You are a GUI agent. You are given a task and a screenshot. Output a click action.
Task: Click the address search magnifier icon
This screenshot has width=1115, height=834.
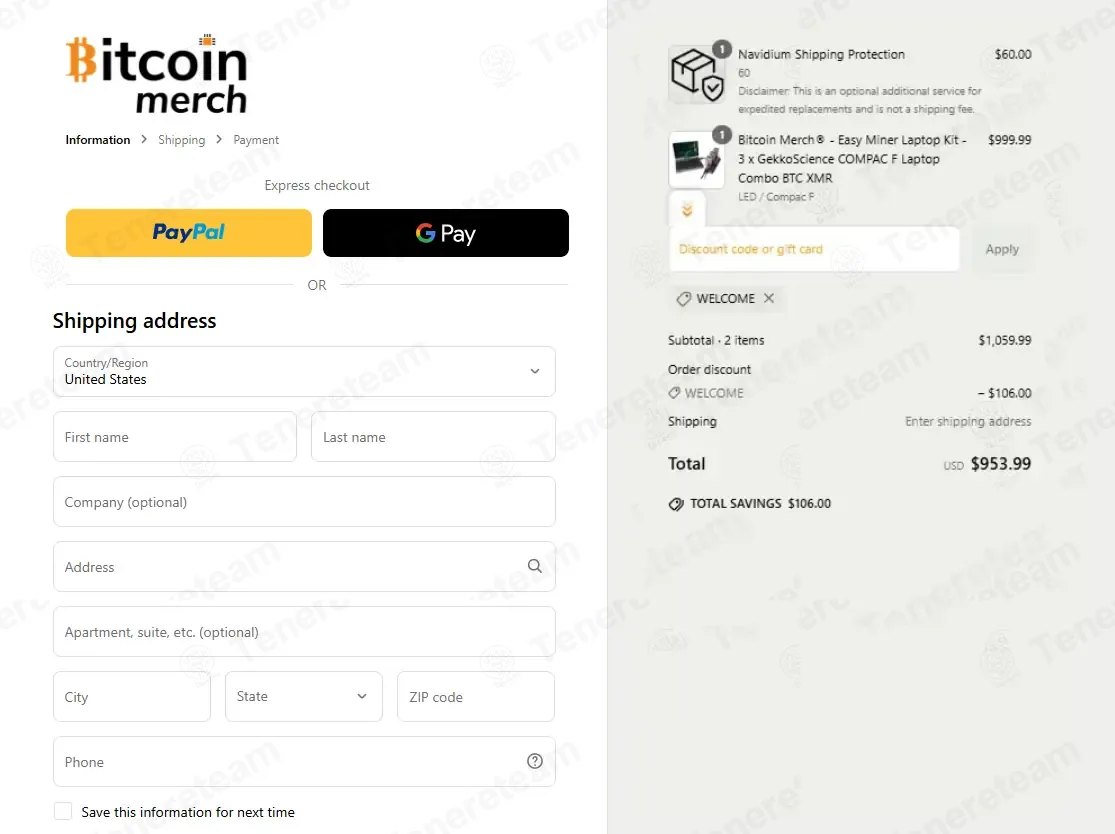coord(535,566)
